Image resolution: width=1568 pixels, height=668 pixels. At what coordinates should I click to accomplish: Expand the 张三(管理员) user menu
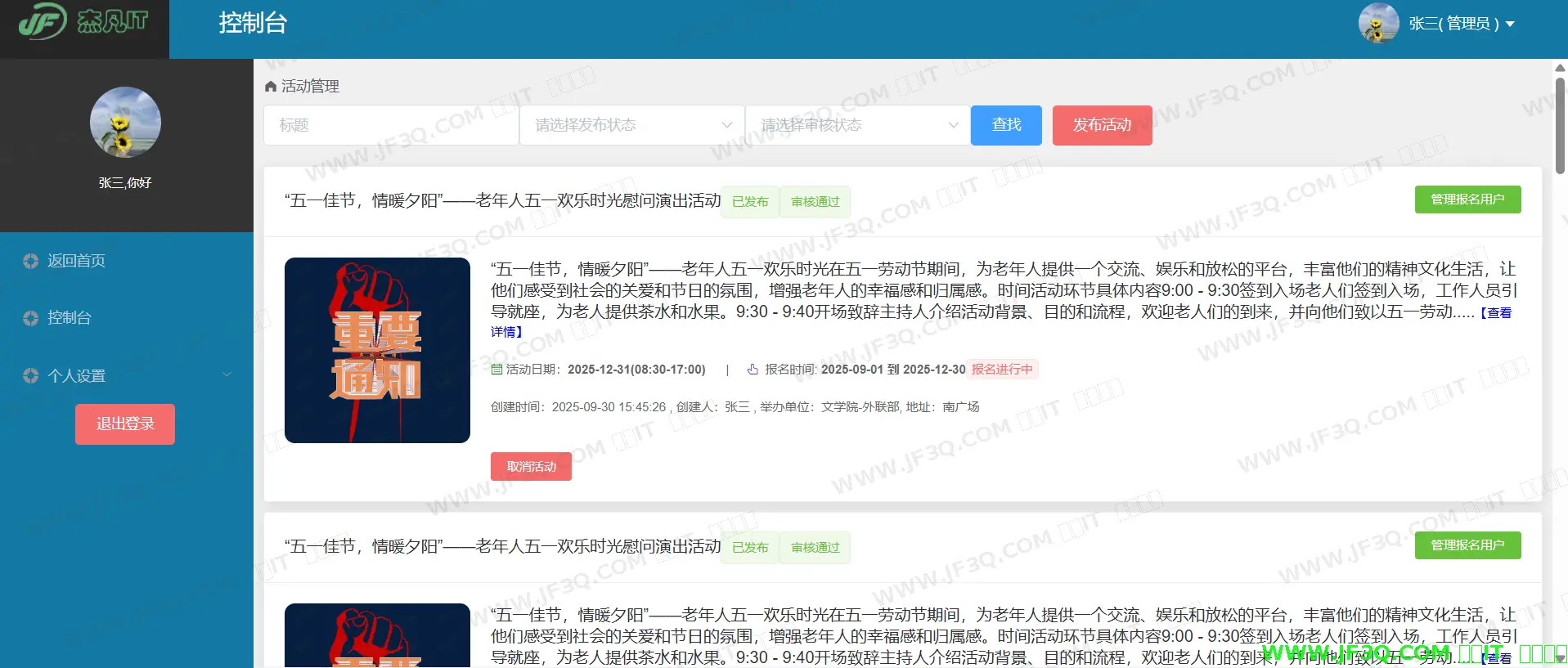pos(1462,24)
